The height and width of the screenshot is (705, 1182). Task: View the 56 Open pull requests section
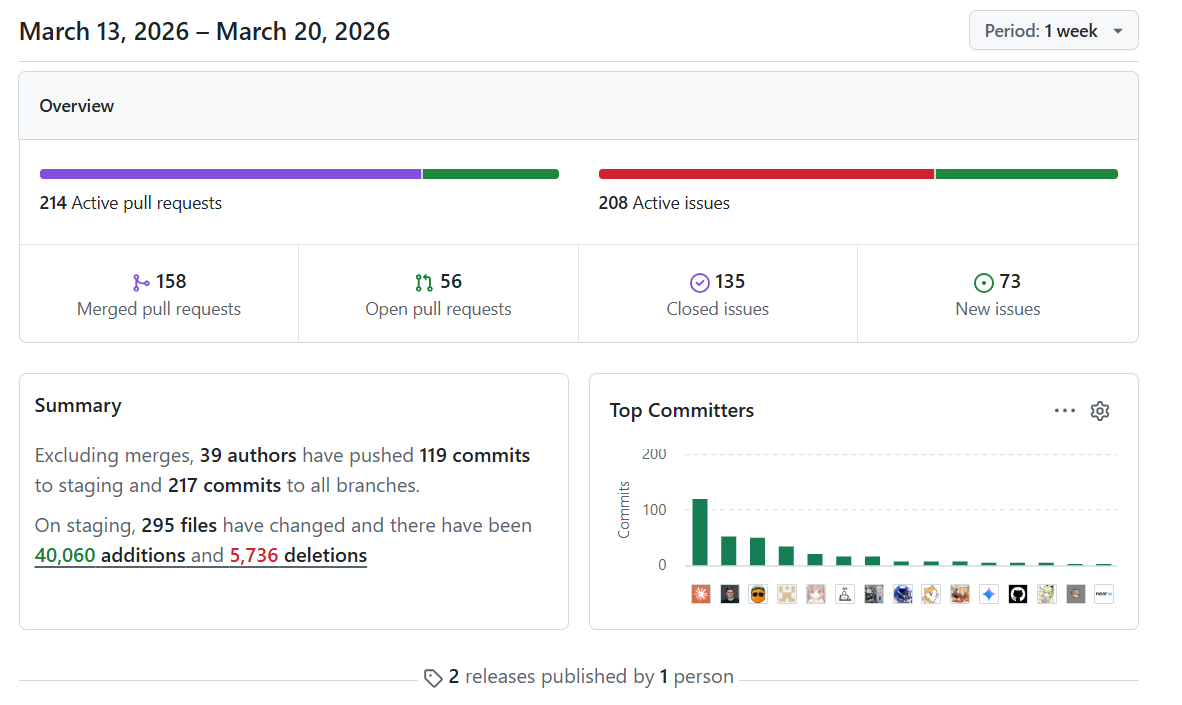pyautogui.click(x=438, y=294)
